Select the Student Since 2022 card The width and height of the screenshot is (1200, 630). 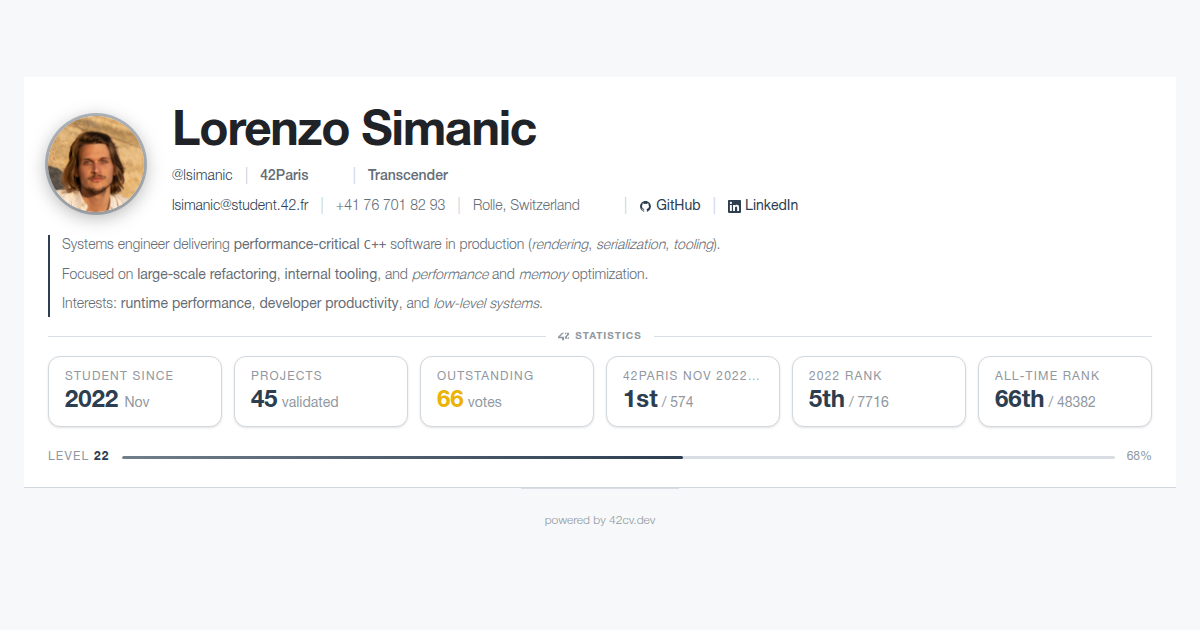tap(135, 391)
